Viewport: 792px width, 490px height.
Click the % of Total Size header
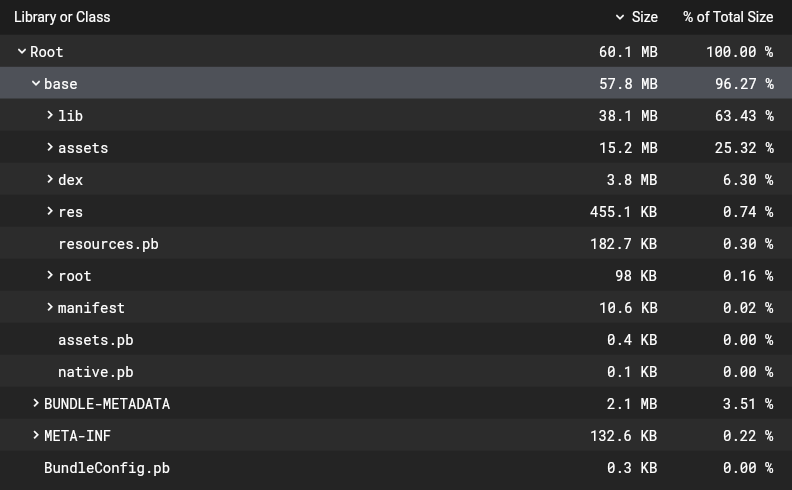tap(728, 17)
